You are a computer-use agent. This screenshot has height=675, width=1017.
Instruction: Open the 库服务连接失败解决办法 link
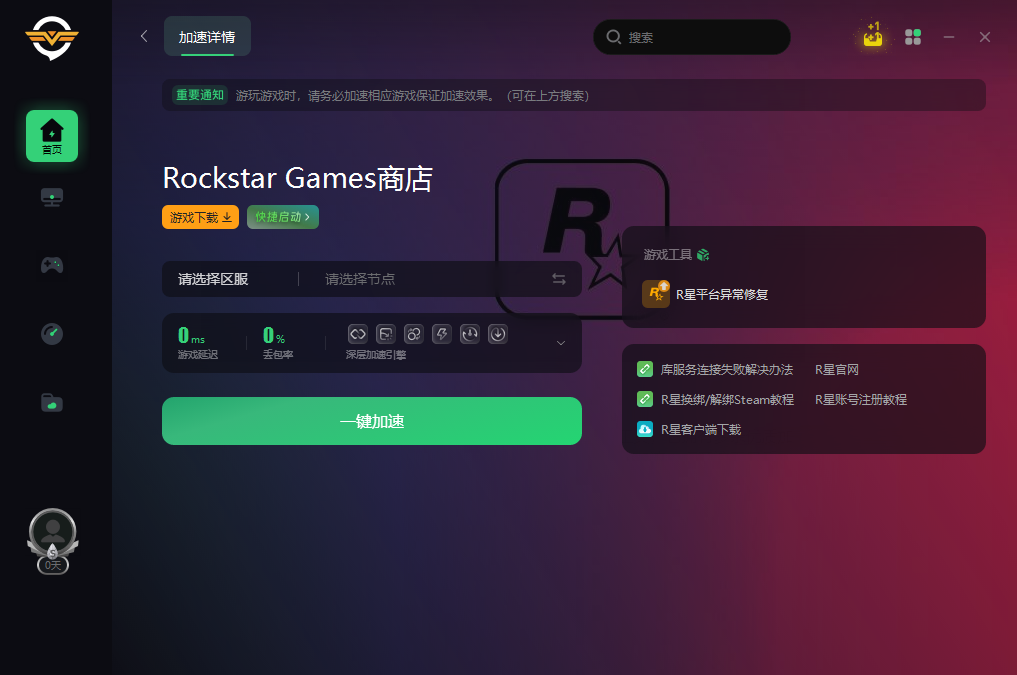tap(726, 370)
